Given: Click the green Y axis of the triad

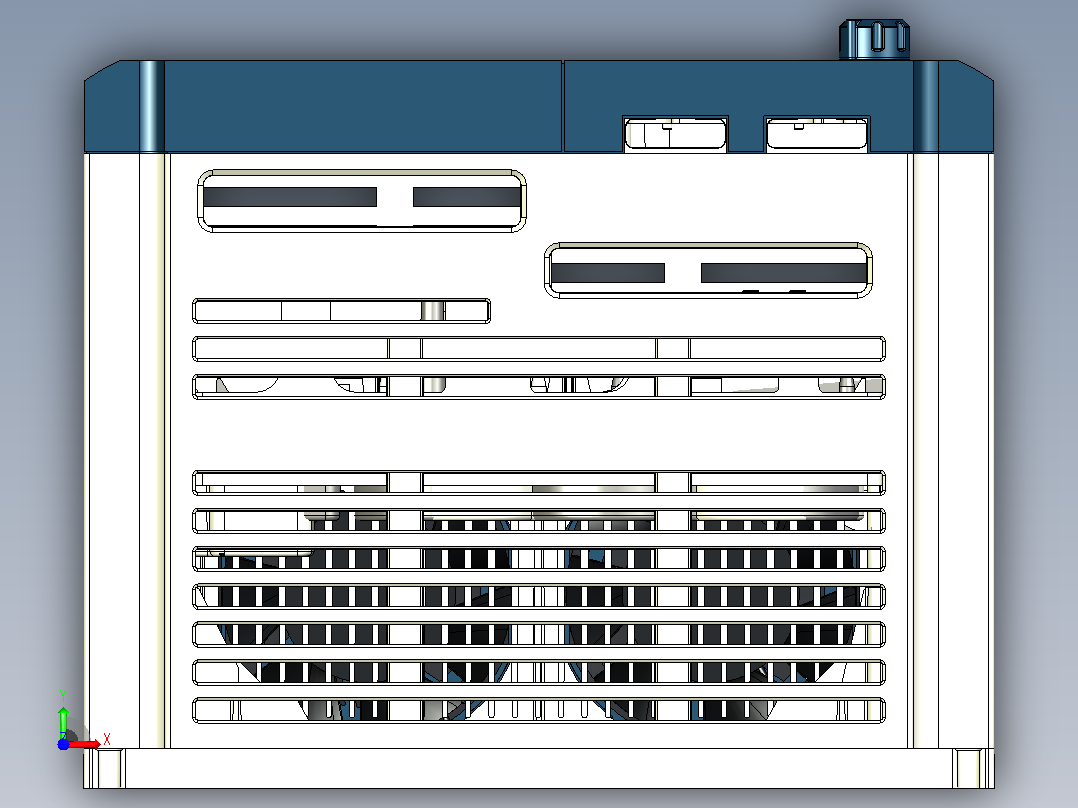Looking at the screenshot, I should (63, 722).
